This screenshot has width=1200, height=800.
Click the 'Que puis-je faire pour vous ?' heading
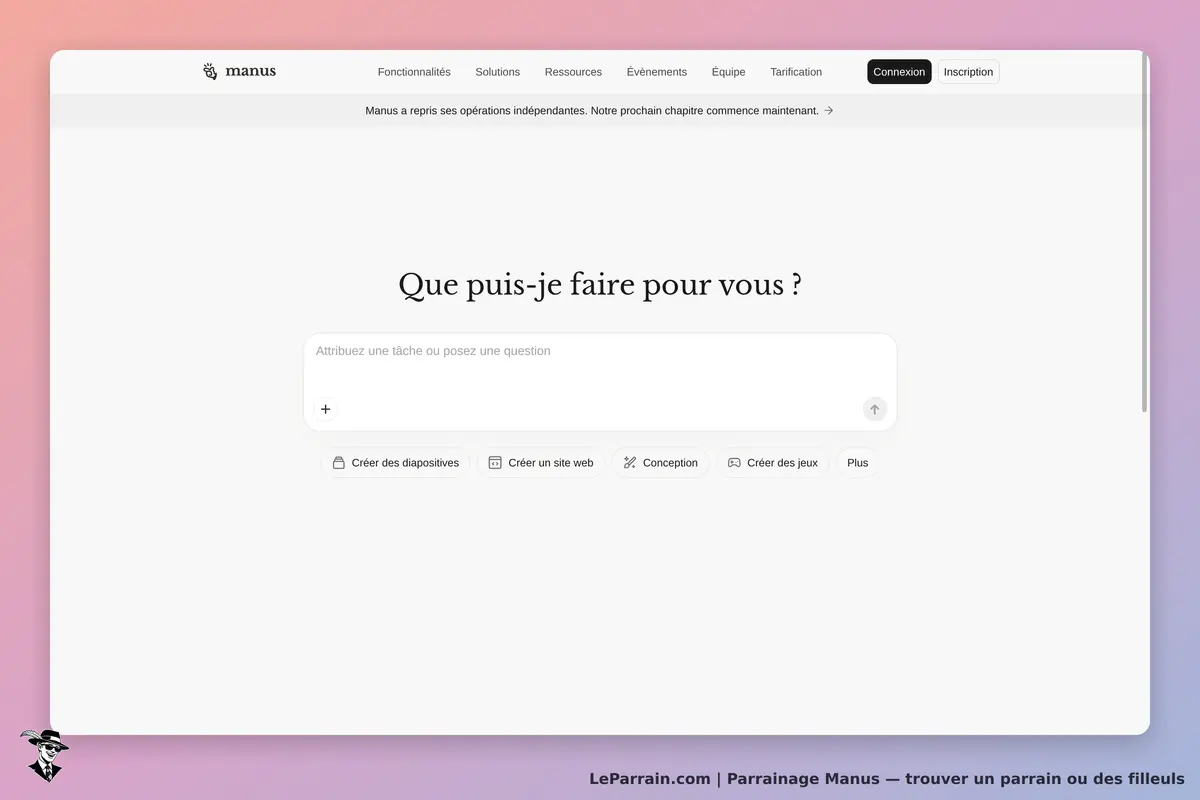tap(600, 285)
